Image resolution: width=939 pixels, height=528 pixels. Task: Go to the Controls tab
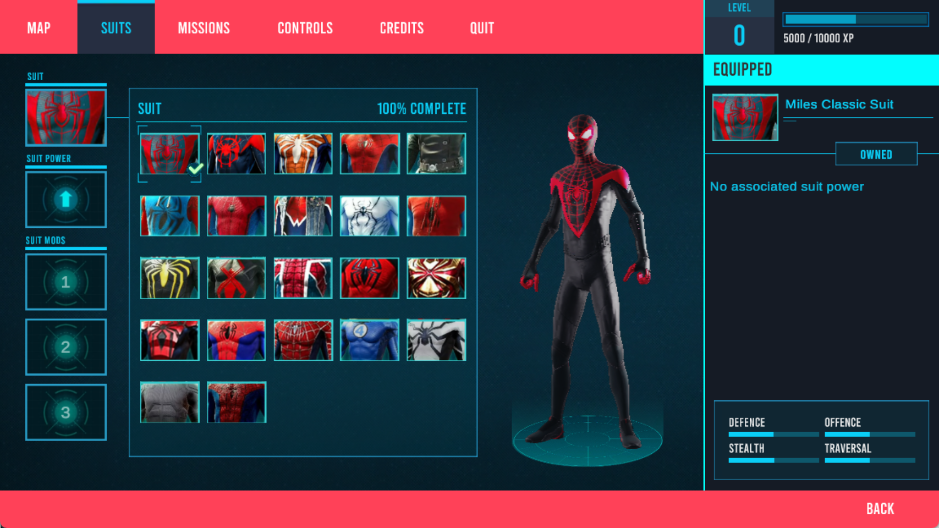(305, 28)
